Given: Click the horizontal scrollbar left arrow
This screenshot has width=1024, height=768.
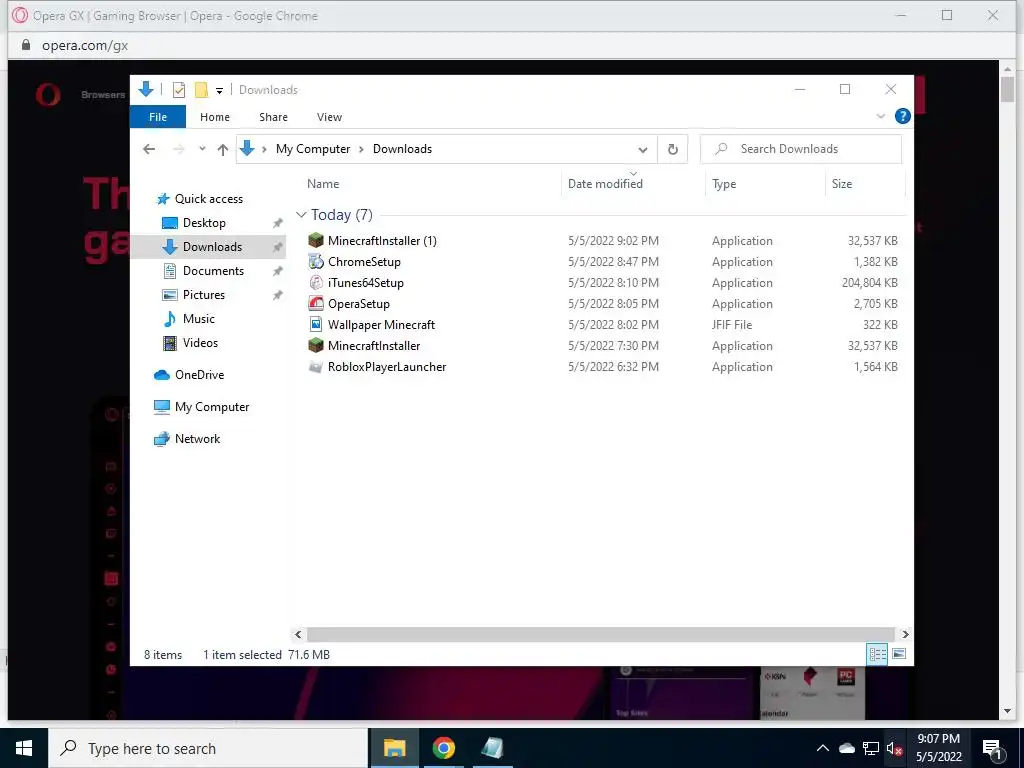Looking at the screenshot, I should (x=298, y=634).
